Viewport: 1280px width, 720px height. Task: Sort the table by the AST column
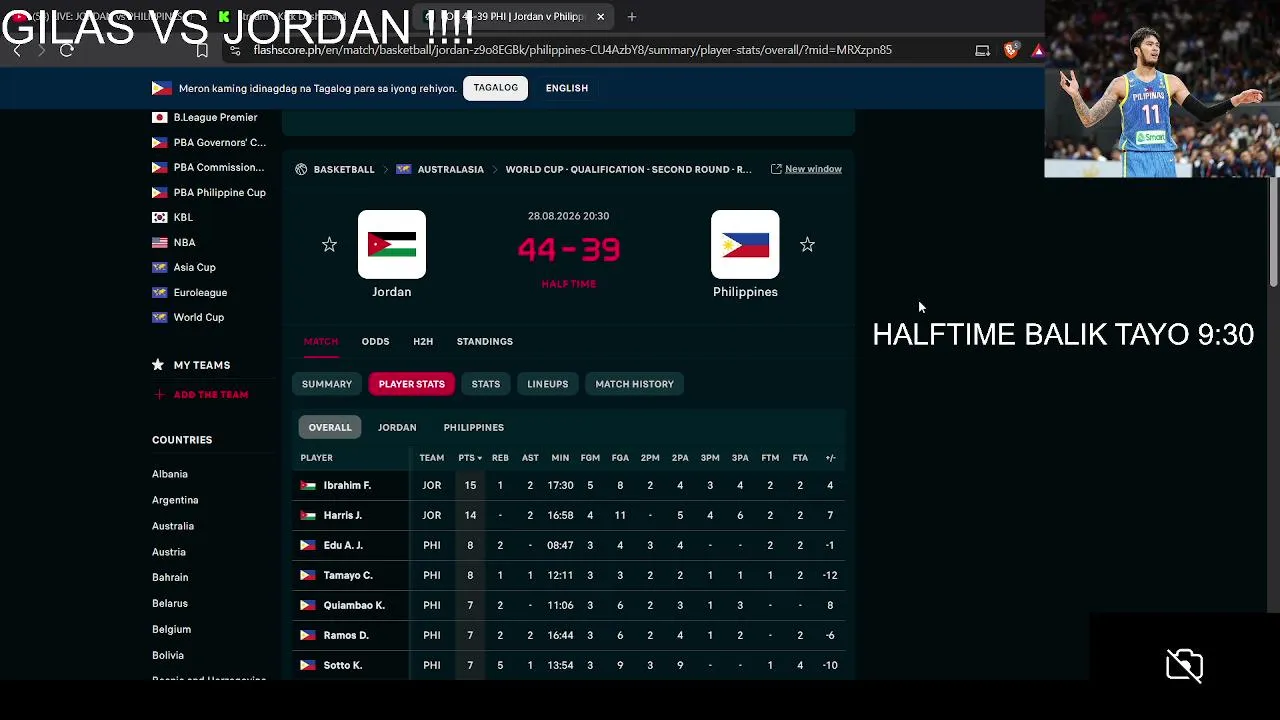[530, 458]
